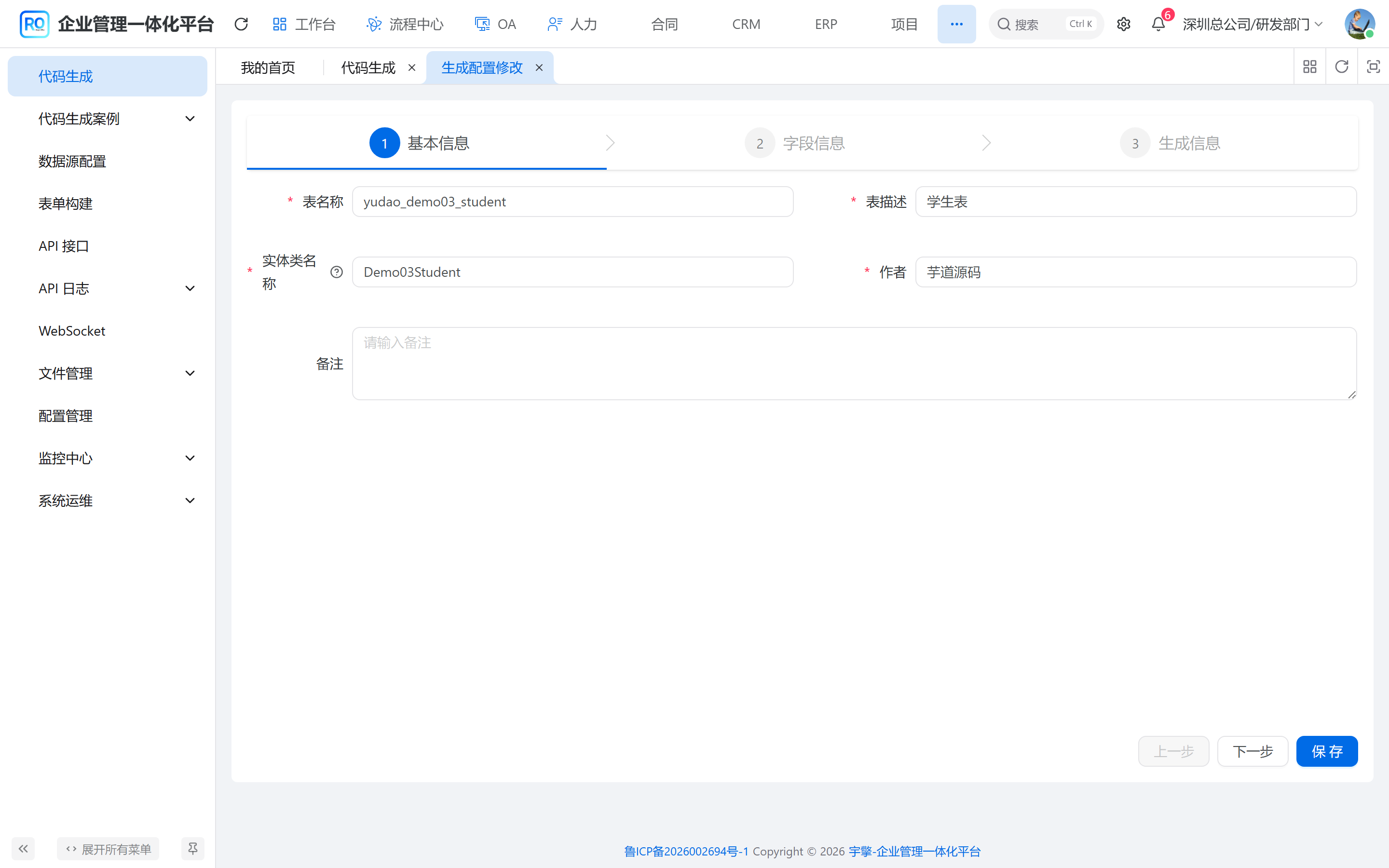Open the tab grid layout icon

coord(1310,67)
